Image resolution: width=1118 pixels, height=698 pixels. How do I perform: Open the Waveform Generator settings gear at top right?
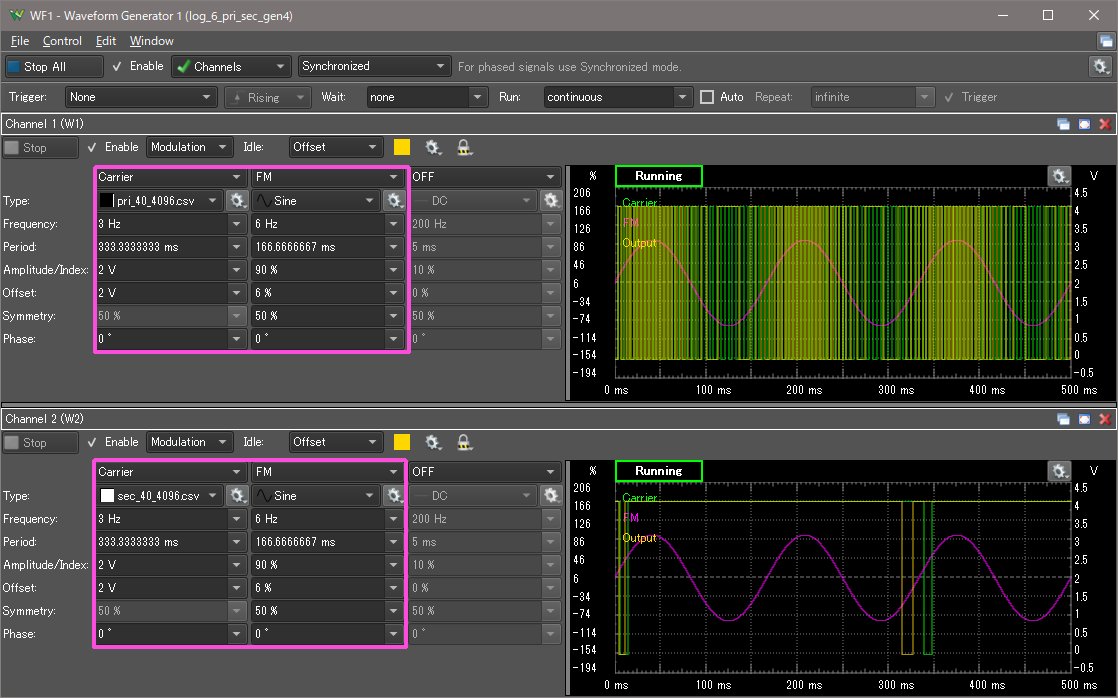[x=1100, y=66]
